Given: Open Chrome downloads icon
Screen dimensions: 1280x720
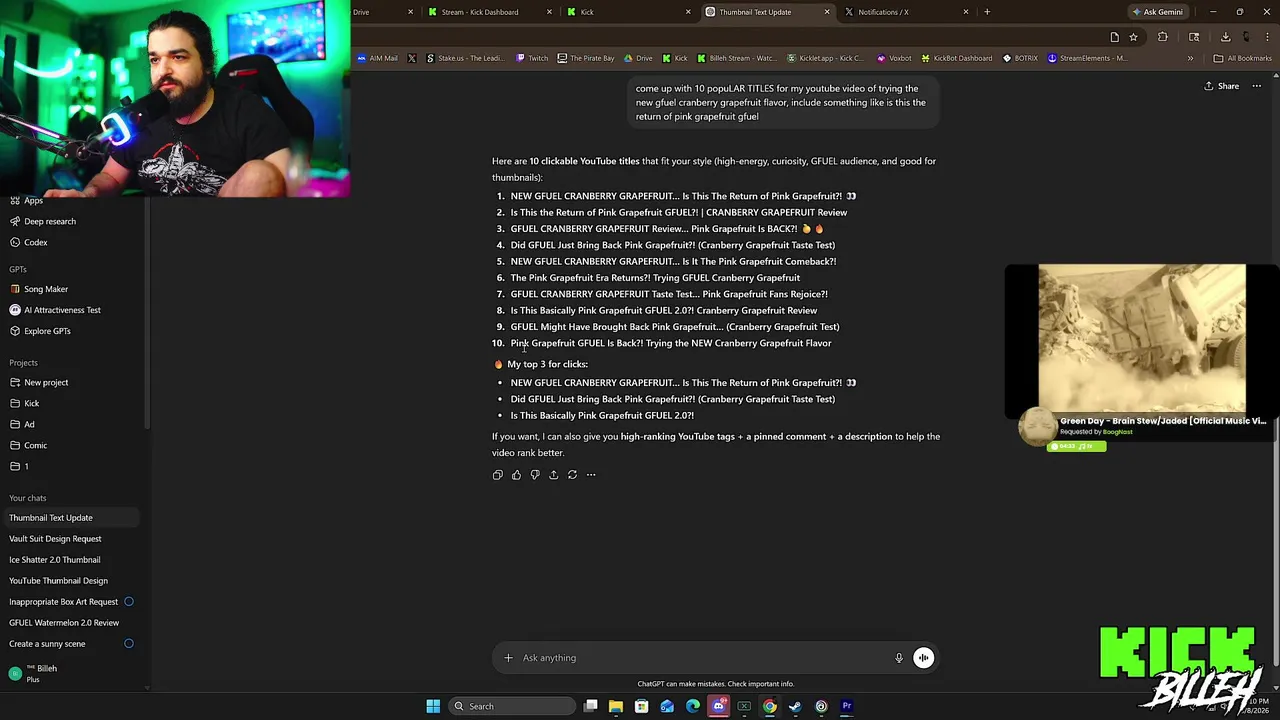Looking at the screenshot, I should 1225,37.
